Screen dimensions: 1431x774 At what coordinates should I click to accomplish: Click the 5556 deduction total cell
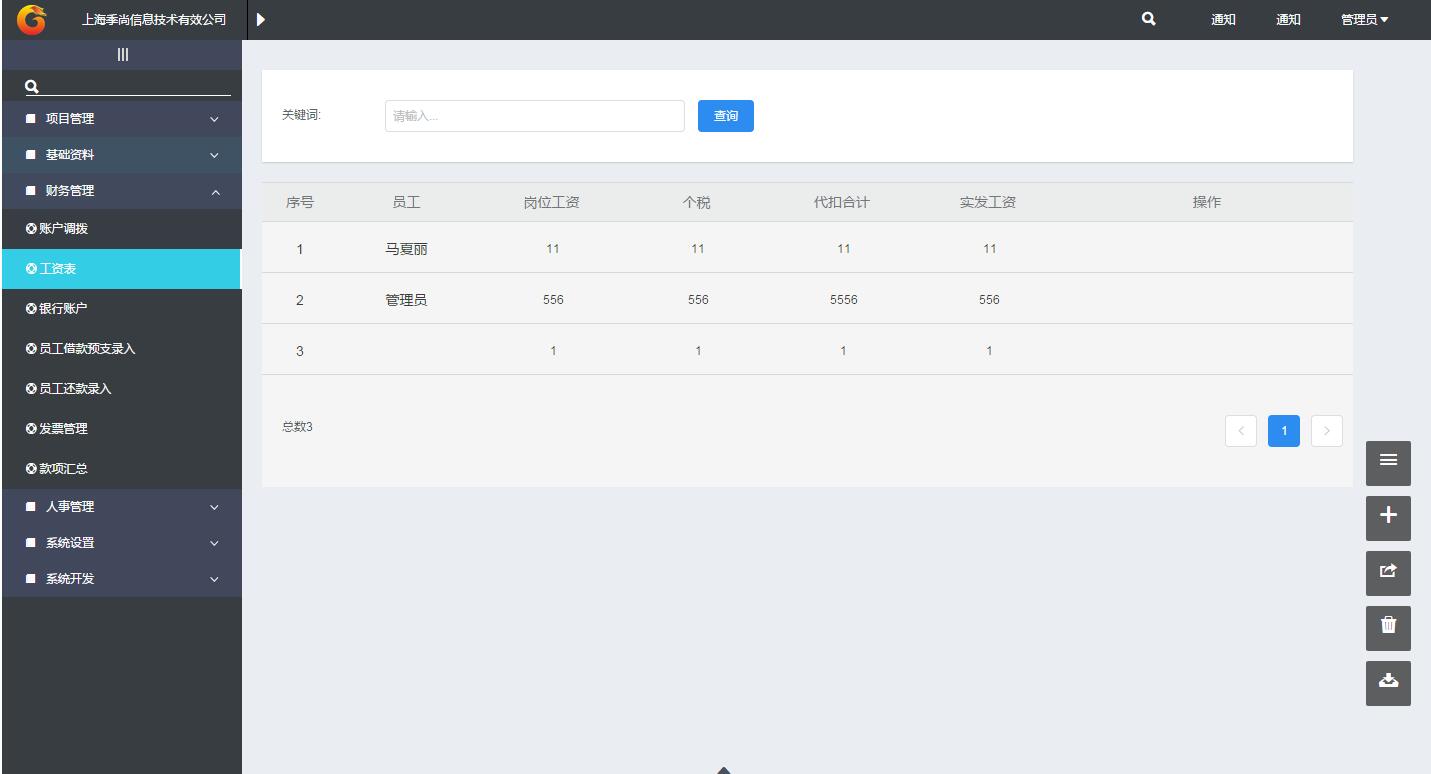844,300
